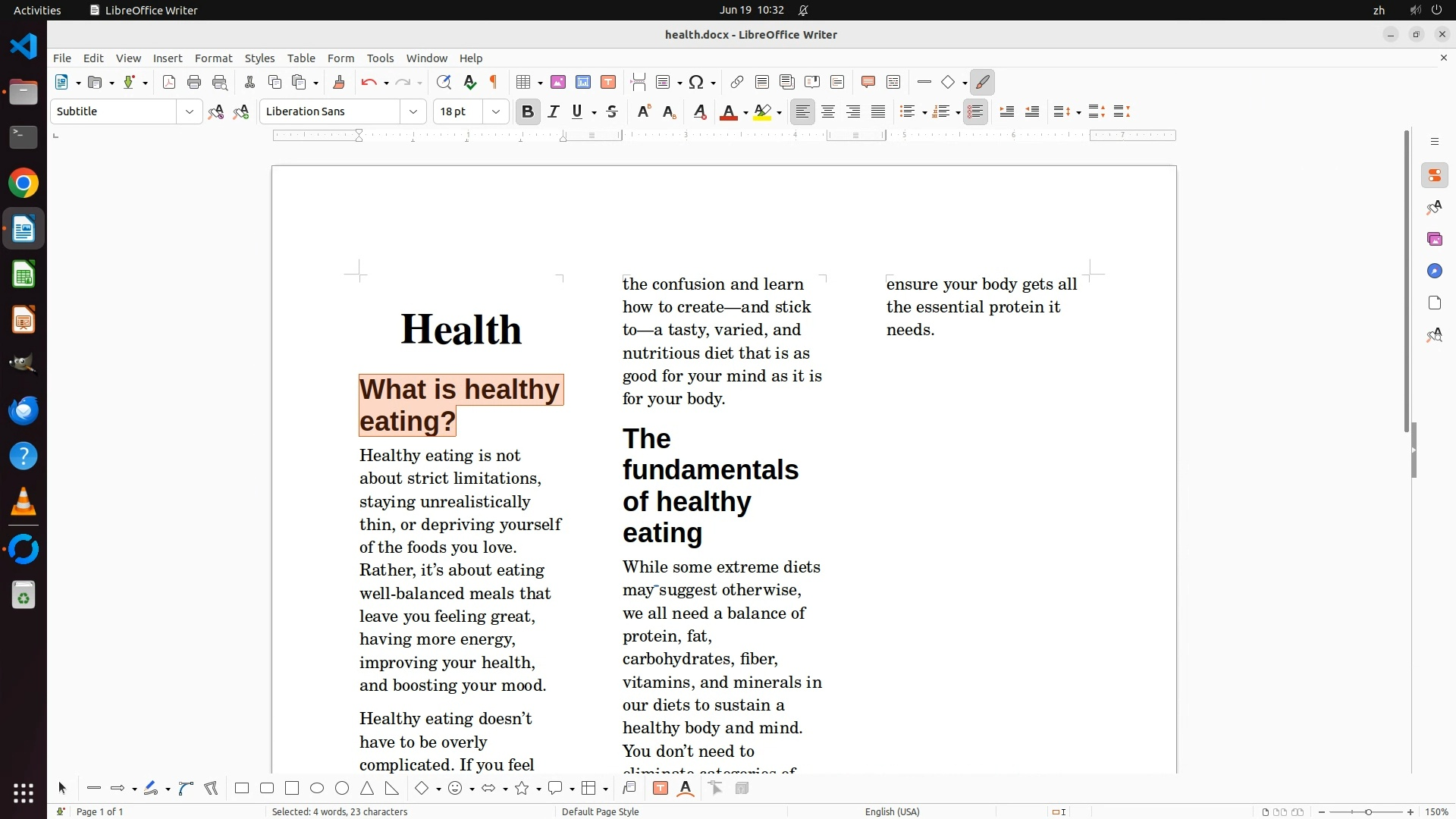
Task: Toggle Italic formatting
Action: tap(554, 112)
